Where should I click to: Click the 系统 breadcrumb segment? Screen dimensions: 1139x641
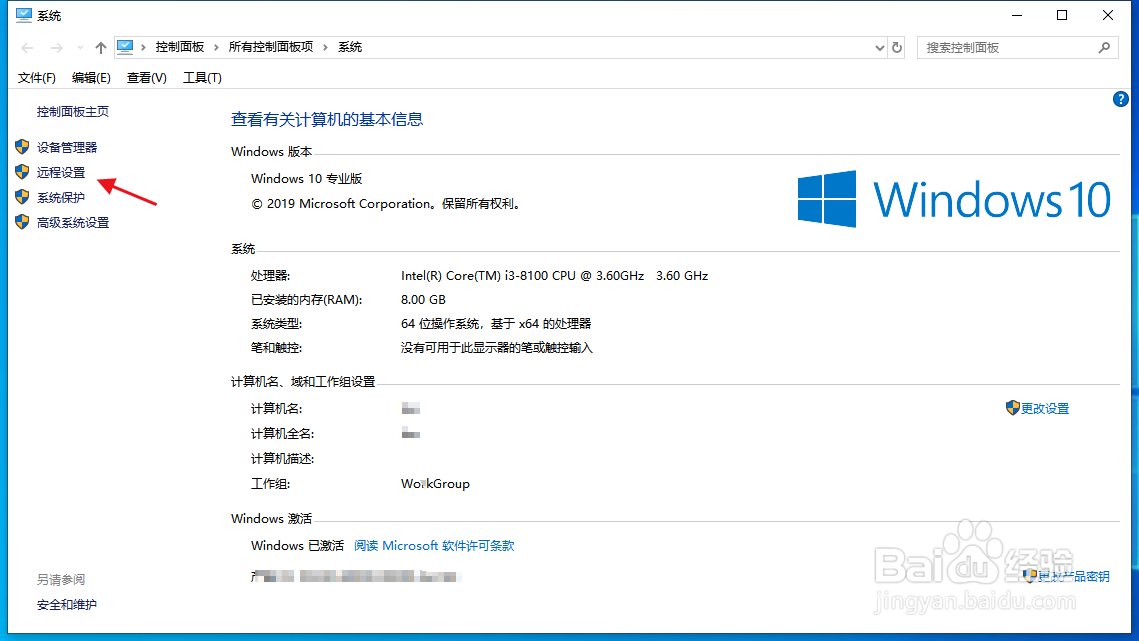pos(349,47)
